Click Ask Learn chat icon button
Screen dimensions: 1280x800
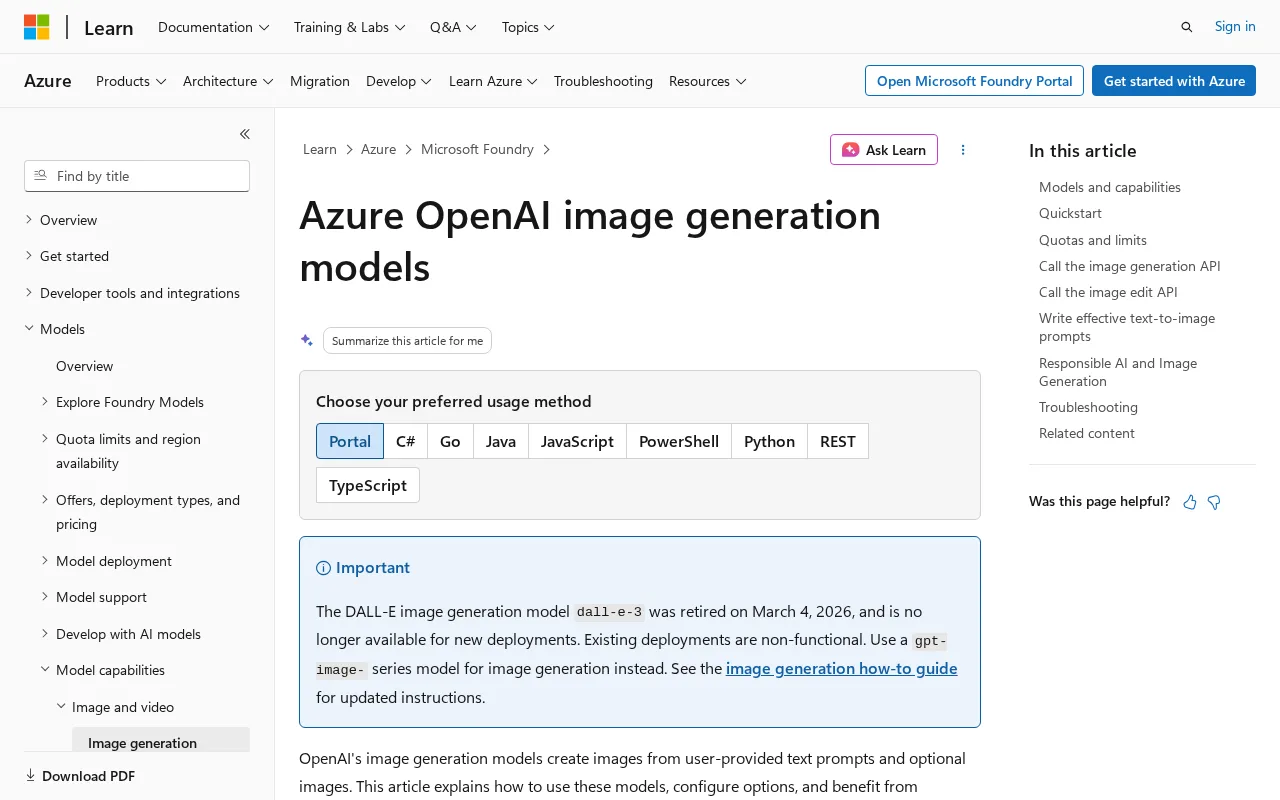884,150
